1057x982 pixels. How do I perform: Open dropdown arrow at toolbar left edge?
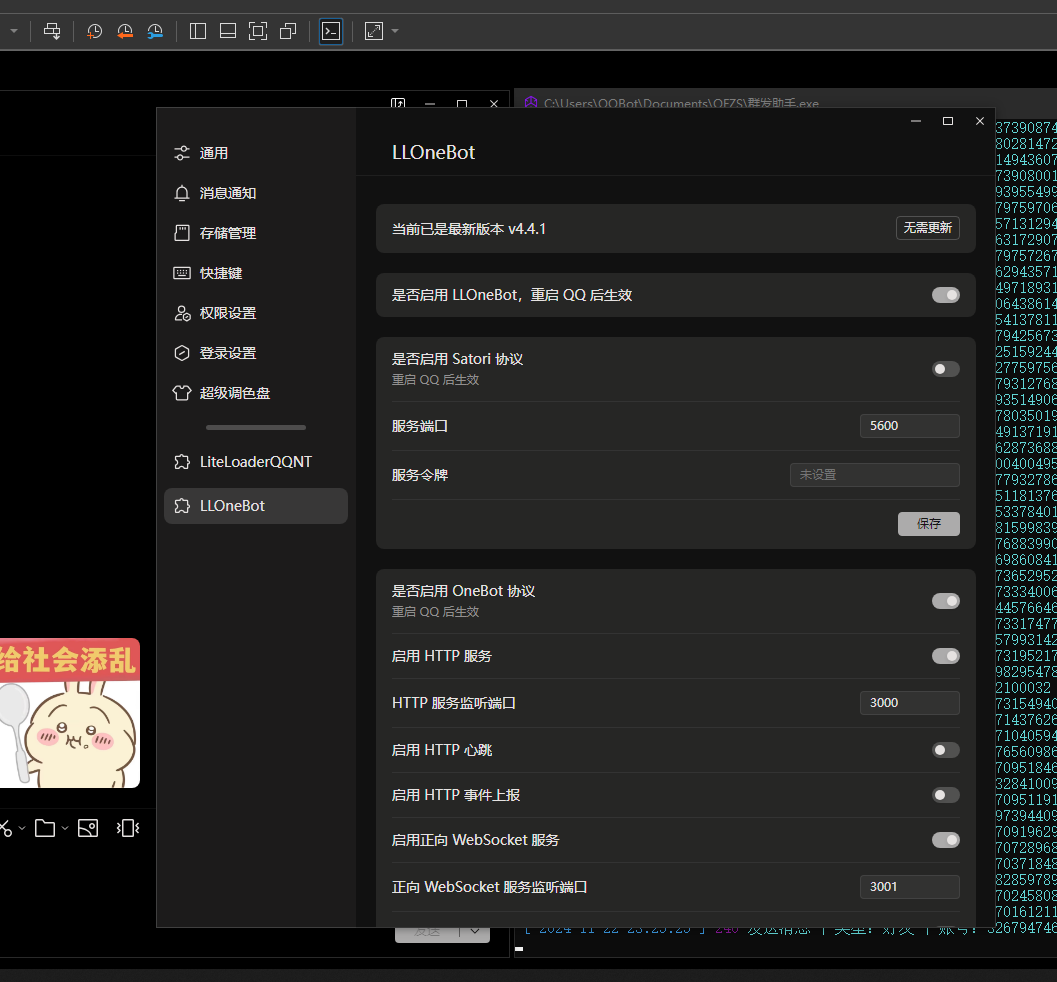13,31
